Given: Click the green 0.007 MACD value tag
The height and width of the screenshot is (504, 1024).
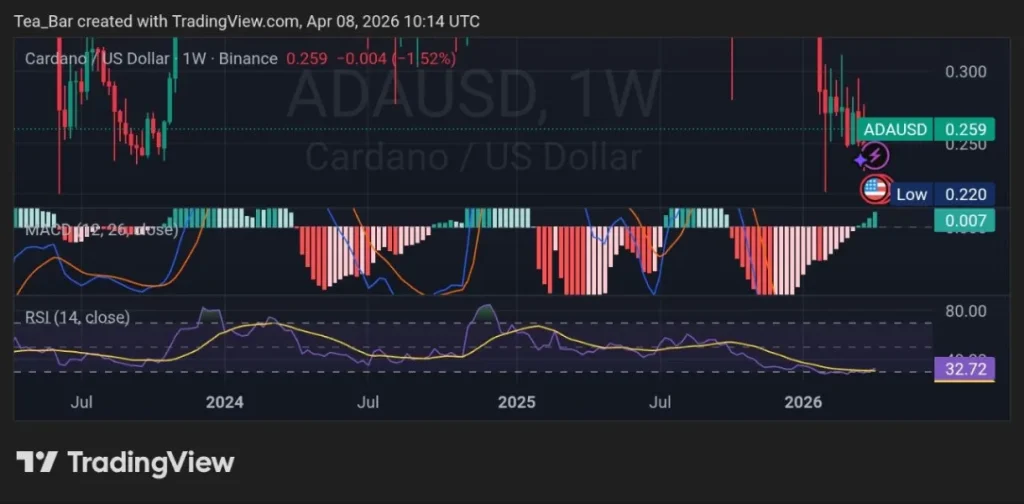Looking at the screenshot, I should pos(963,220).
